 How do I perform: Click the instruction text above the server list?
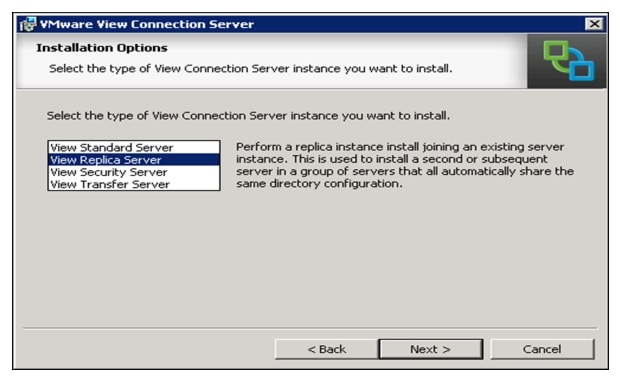[248, 116]
